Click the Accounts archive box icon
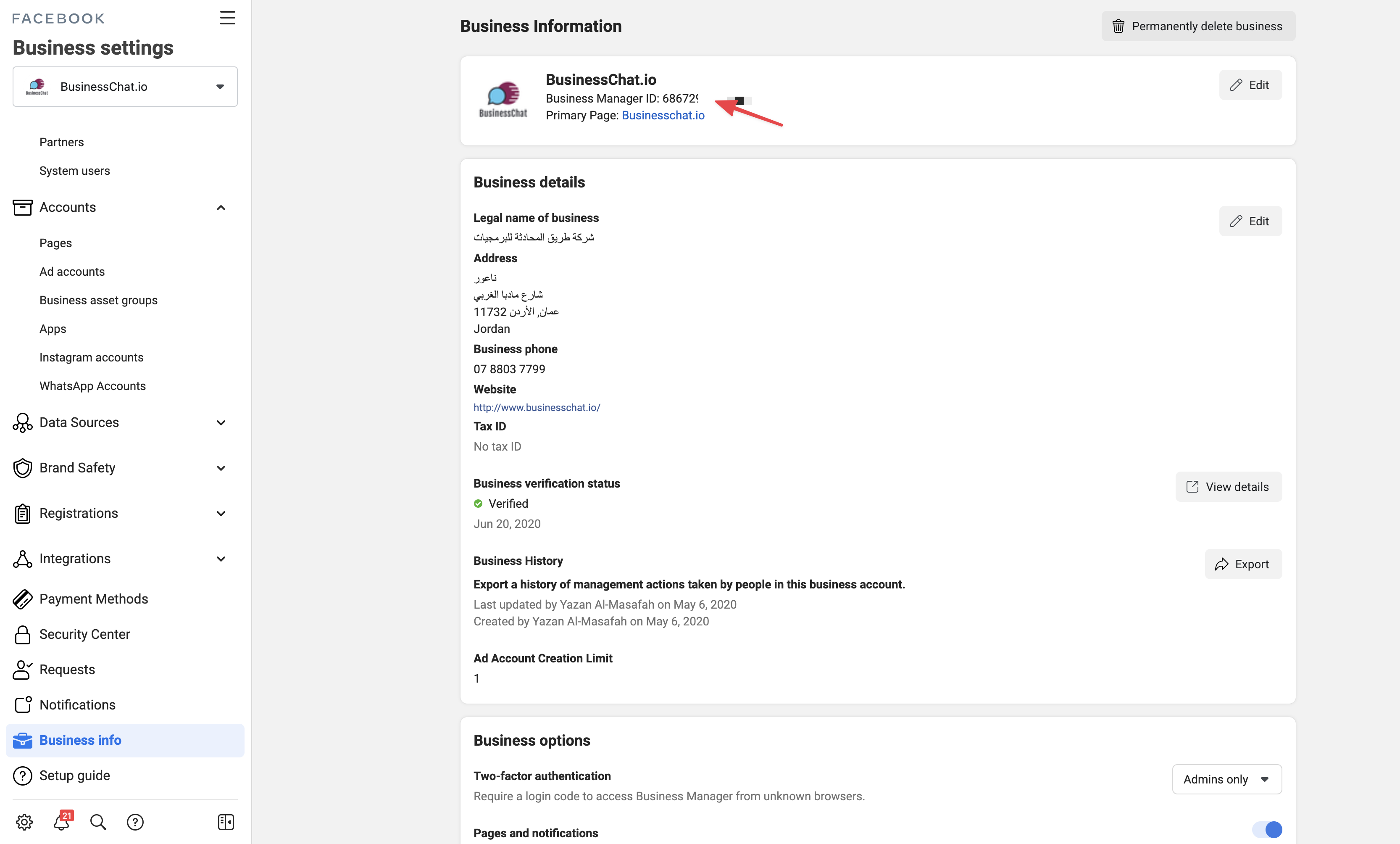The width and height of the screenshot is (1400, 844). tap(22, 208)
